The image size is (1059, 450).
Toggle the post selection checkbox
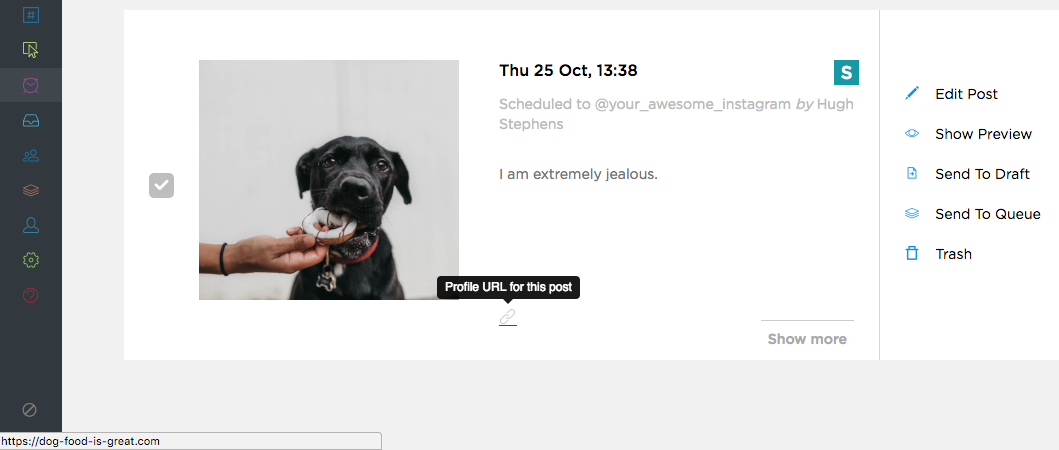click(161, 185)
